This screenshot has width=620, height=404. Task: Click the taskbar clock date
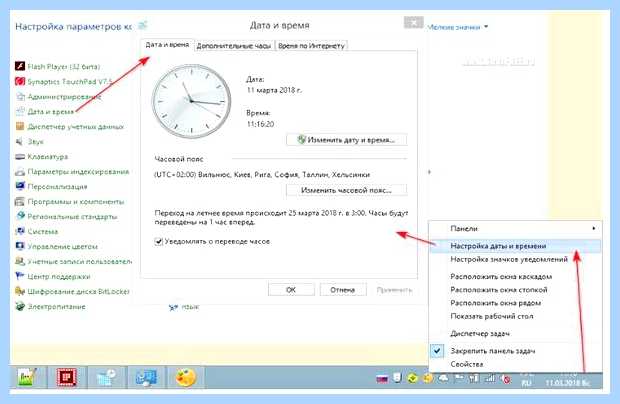tap(568, 383)
